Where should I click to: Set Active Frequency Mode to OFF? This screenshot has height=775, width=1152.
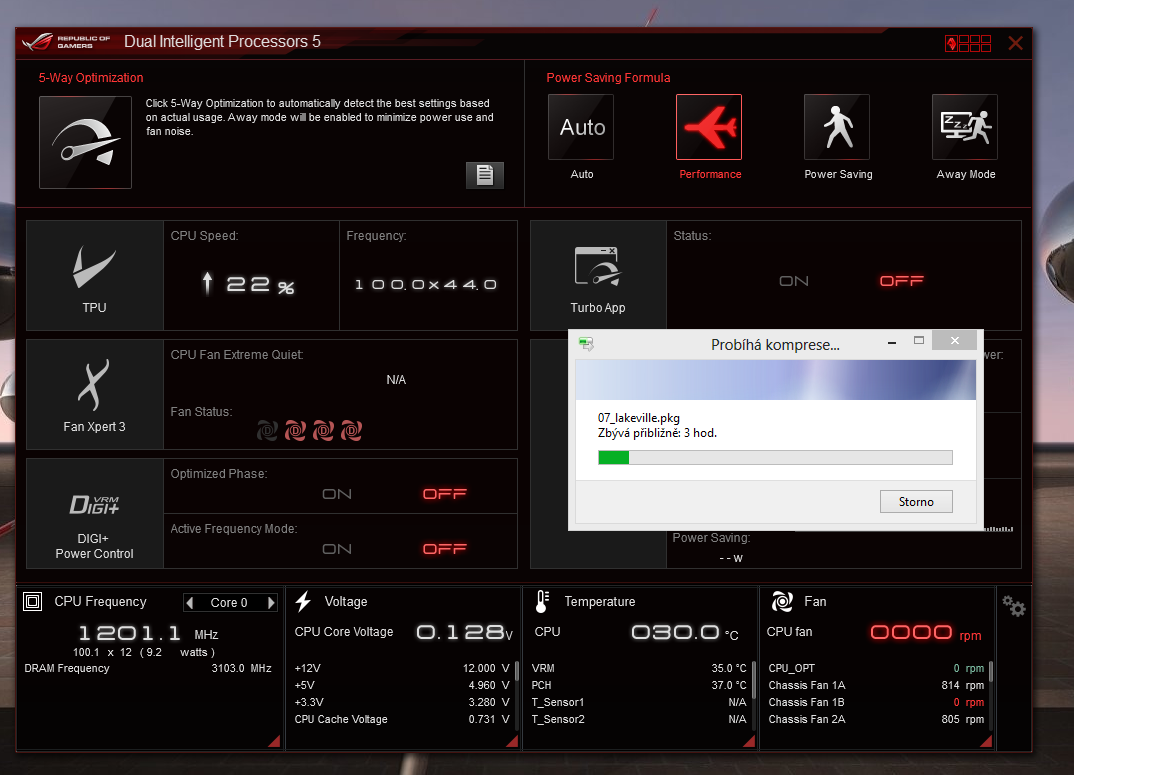(445, 549)
